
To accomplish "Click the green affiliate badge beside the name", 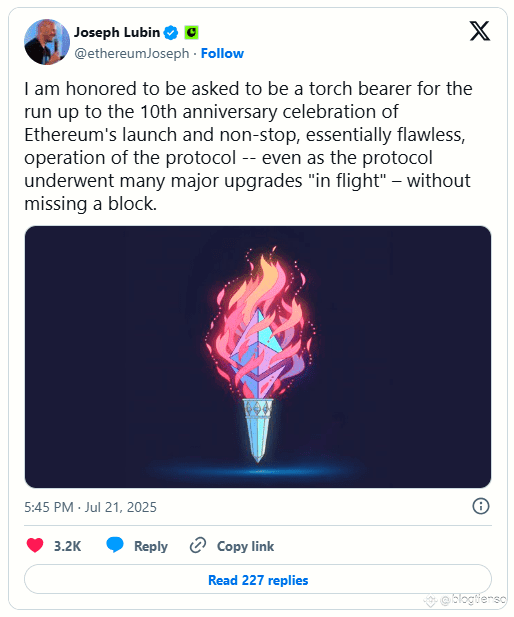I will point(191,32).
